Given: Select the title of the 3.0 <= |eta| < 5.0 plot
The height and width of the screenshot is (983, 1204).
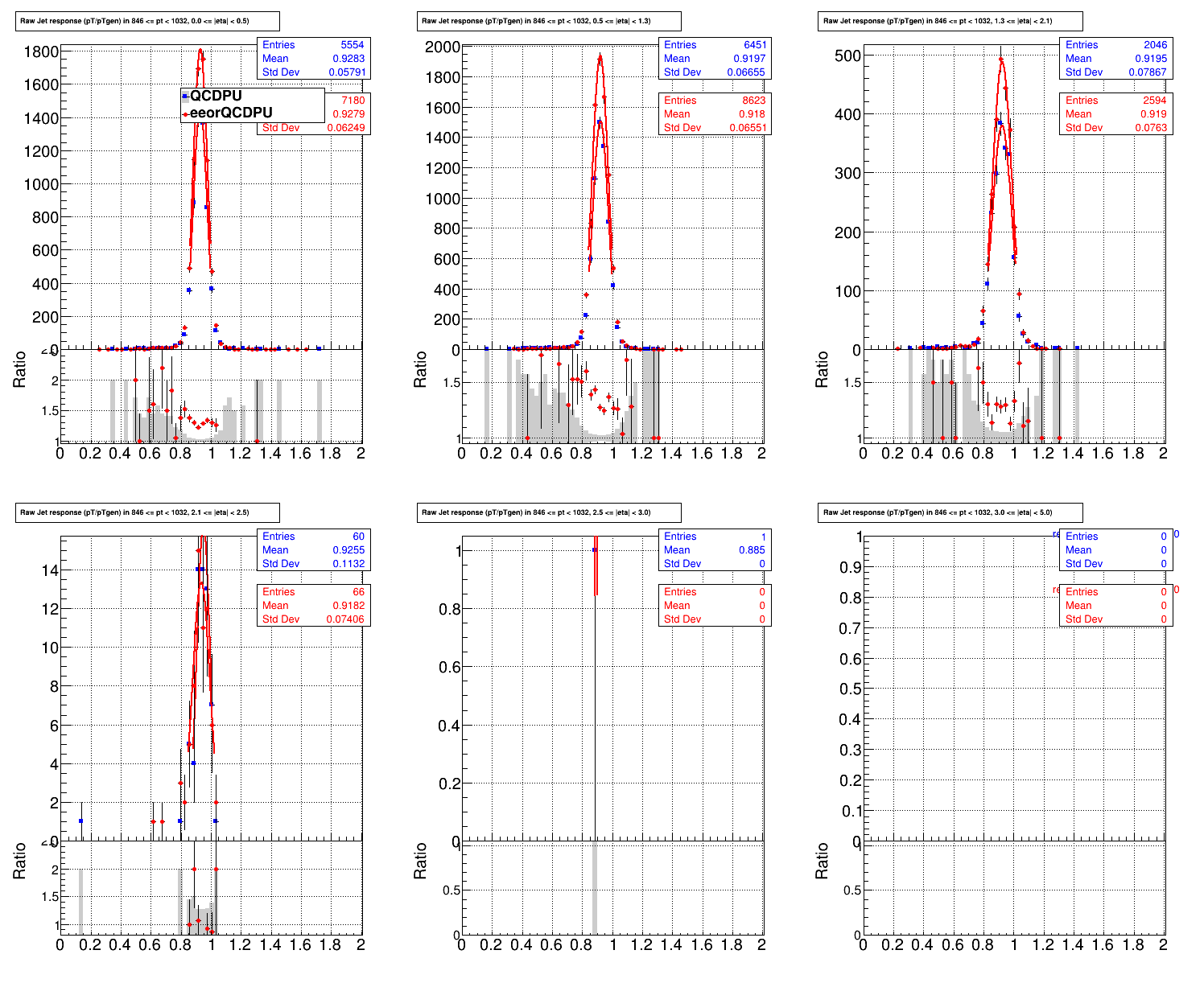Looking at the screenshot, I should click(950, 512).
